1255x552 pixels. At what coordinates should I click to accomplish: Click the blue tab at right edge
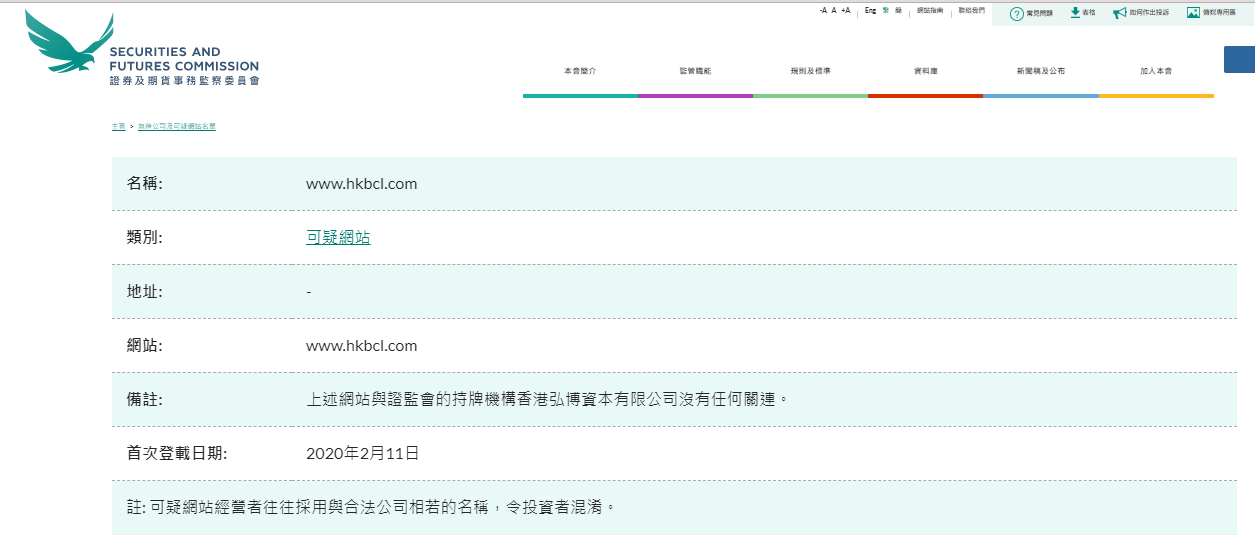1239,59
